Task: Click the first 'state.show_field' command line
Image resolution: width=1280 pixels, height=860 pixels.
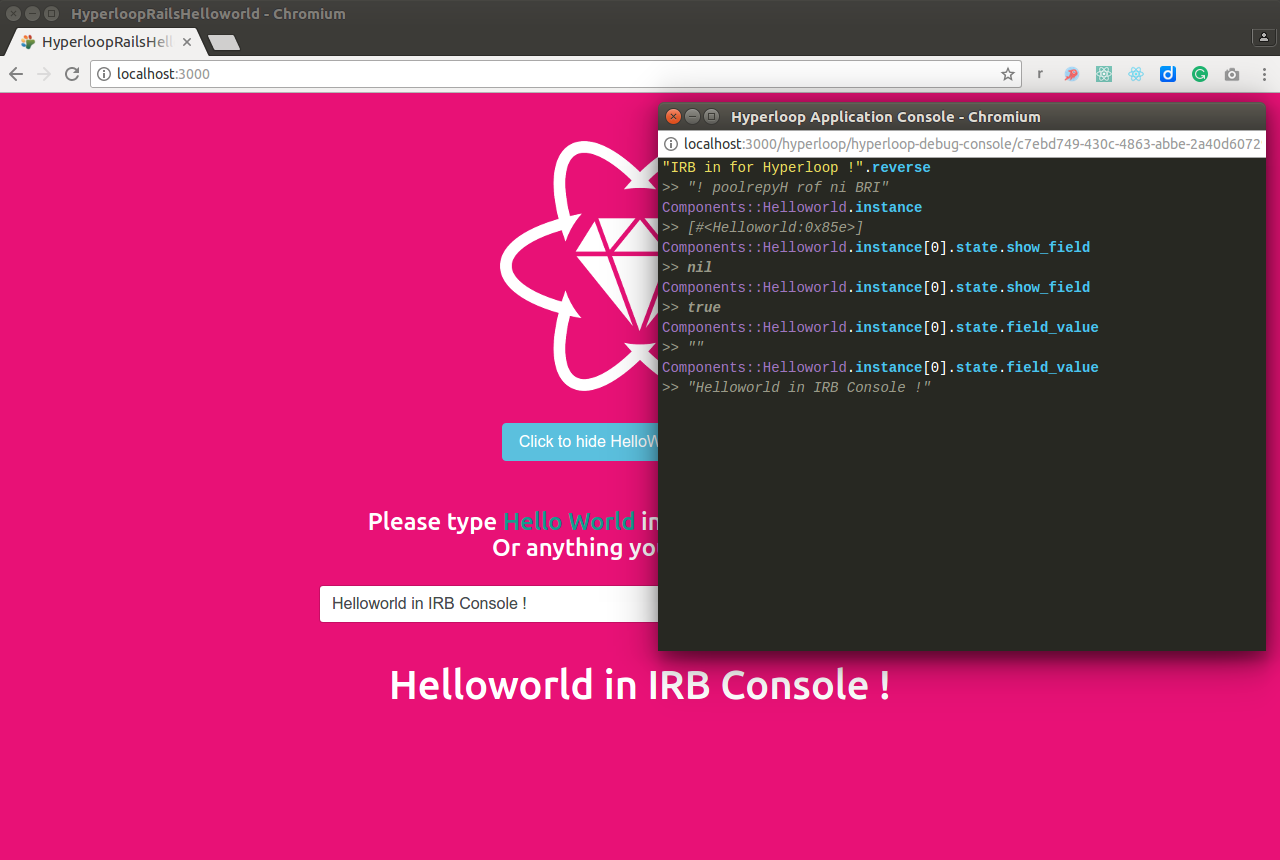Action: pos(876,247)
